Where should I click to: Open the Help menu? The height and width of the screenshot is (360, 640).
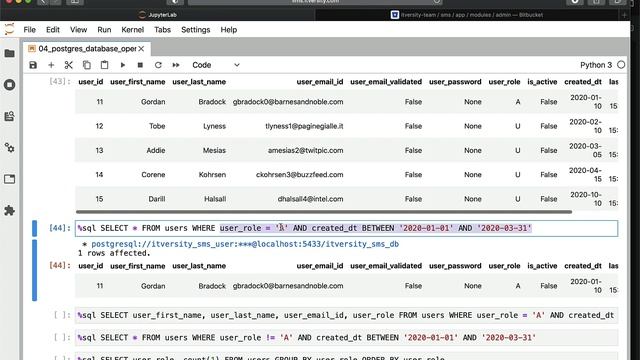click(x=229, y=30)
